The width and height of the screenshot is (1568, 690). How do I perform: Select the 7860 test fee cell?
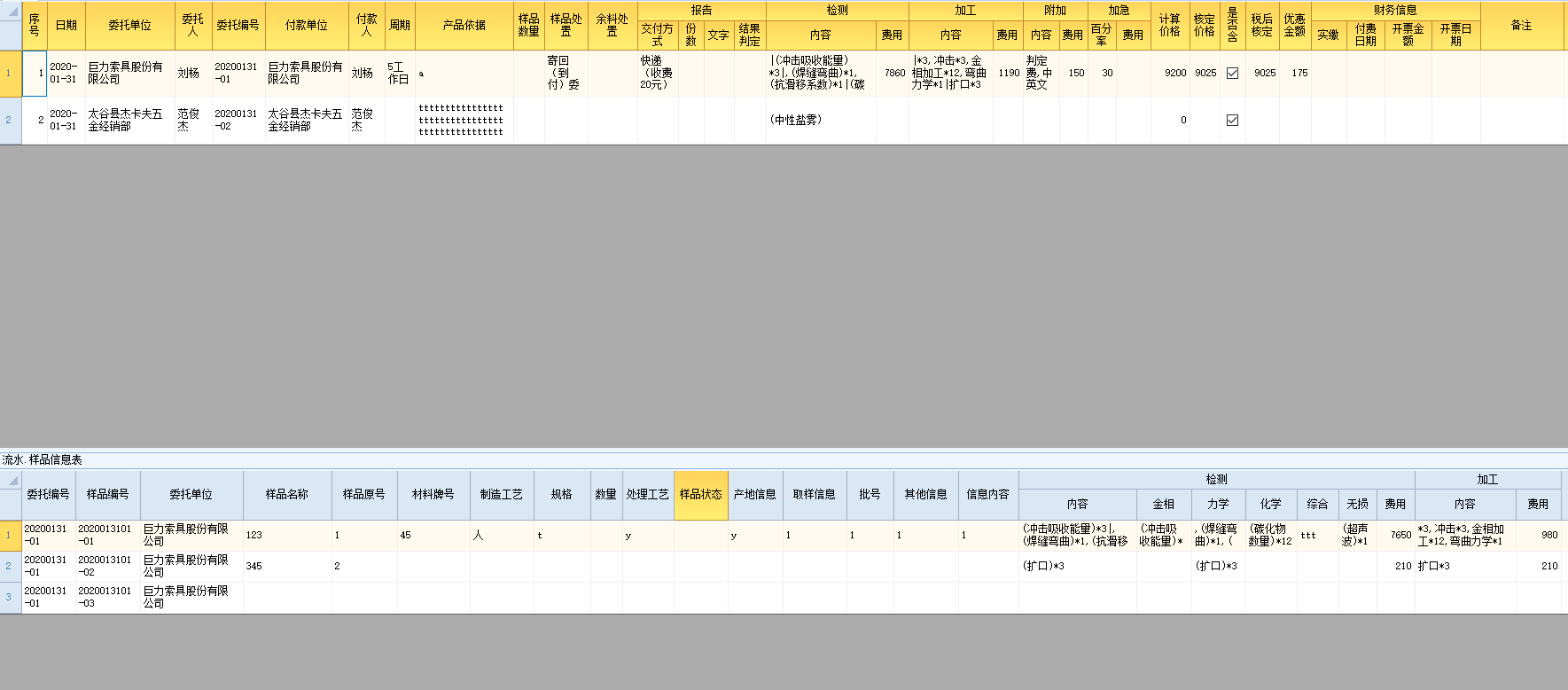[x=893, y=74]
